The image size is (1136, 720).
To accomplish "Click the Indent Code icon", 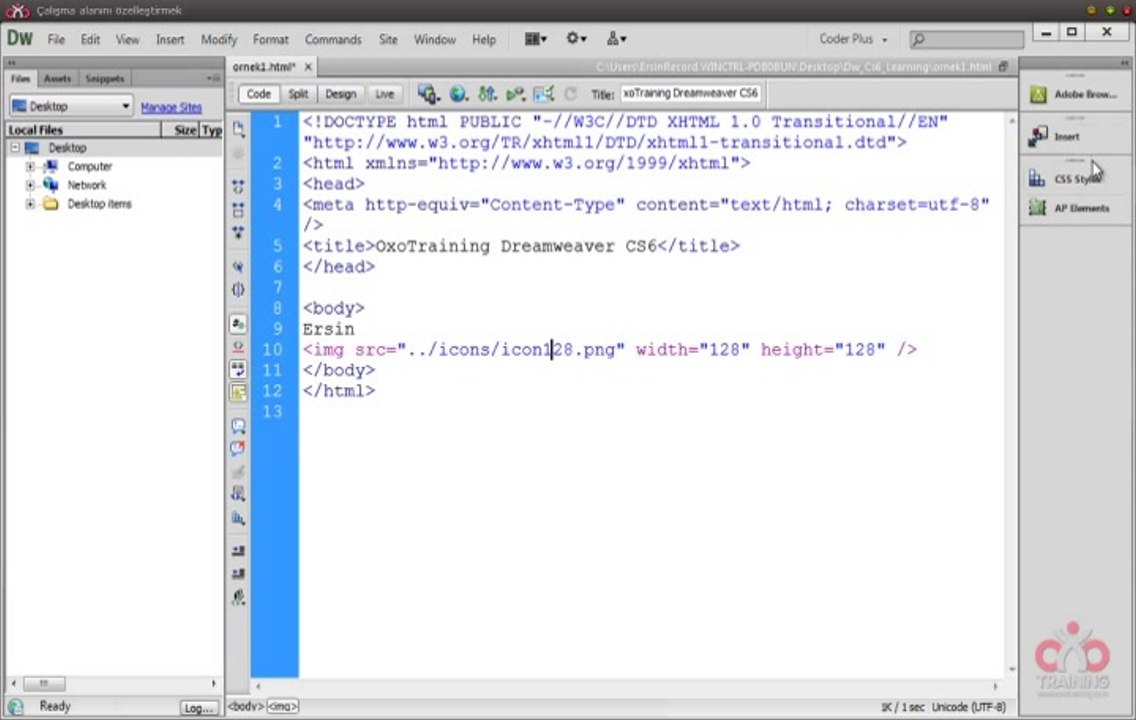I will point(238,551).
